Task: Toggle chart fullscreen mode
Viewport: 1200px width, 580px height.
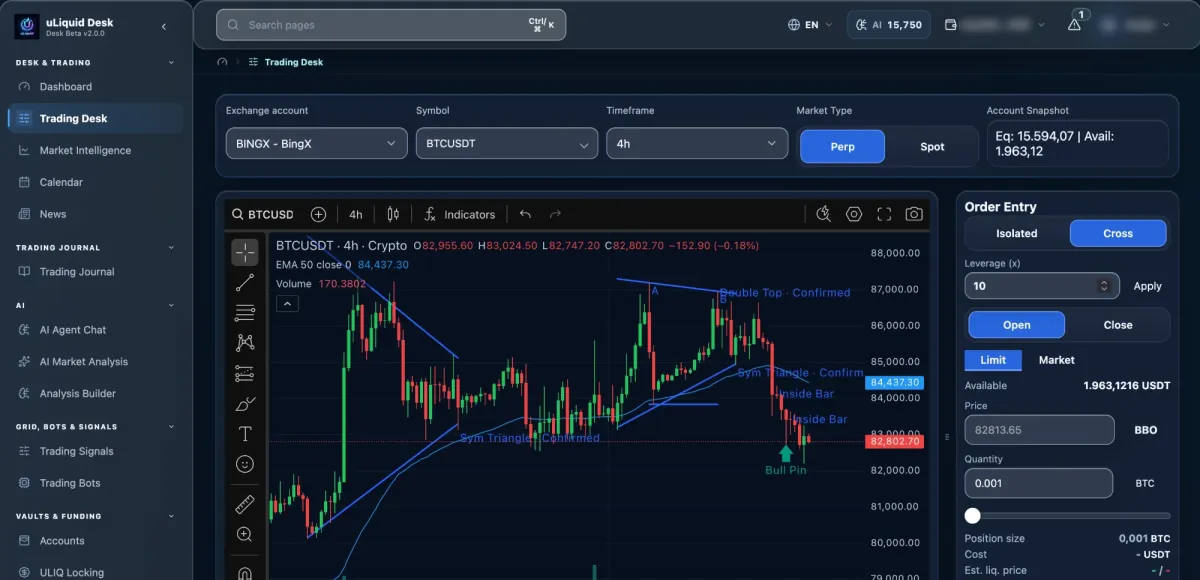Action: [884, 214]
